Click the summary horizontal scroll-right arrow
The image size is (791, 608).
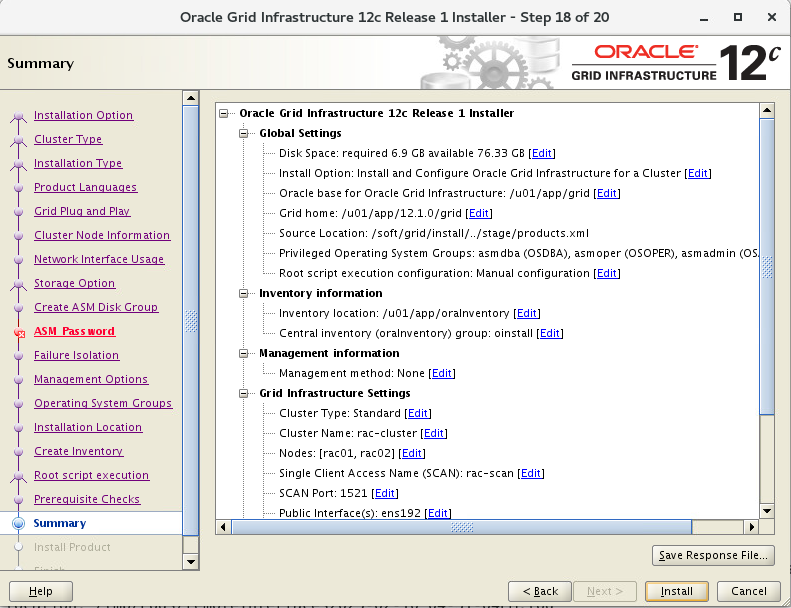tap(752, 527)
